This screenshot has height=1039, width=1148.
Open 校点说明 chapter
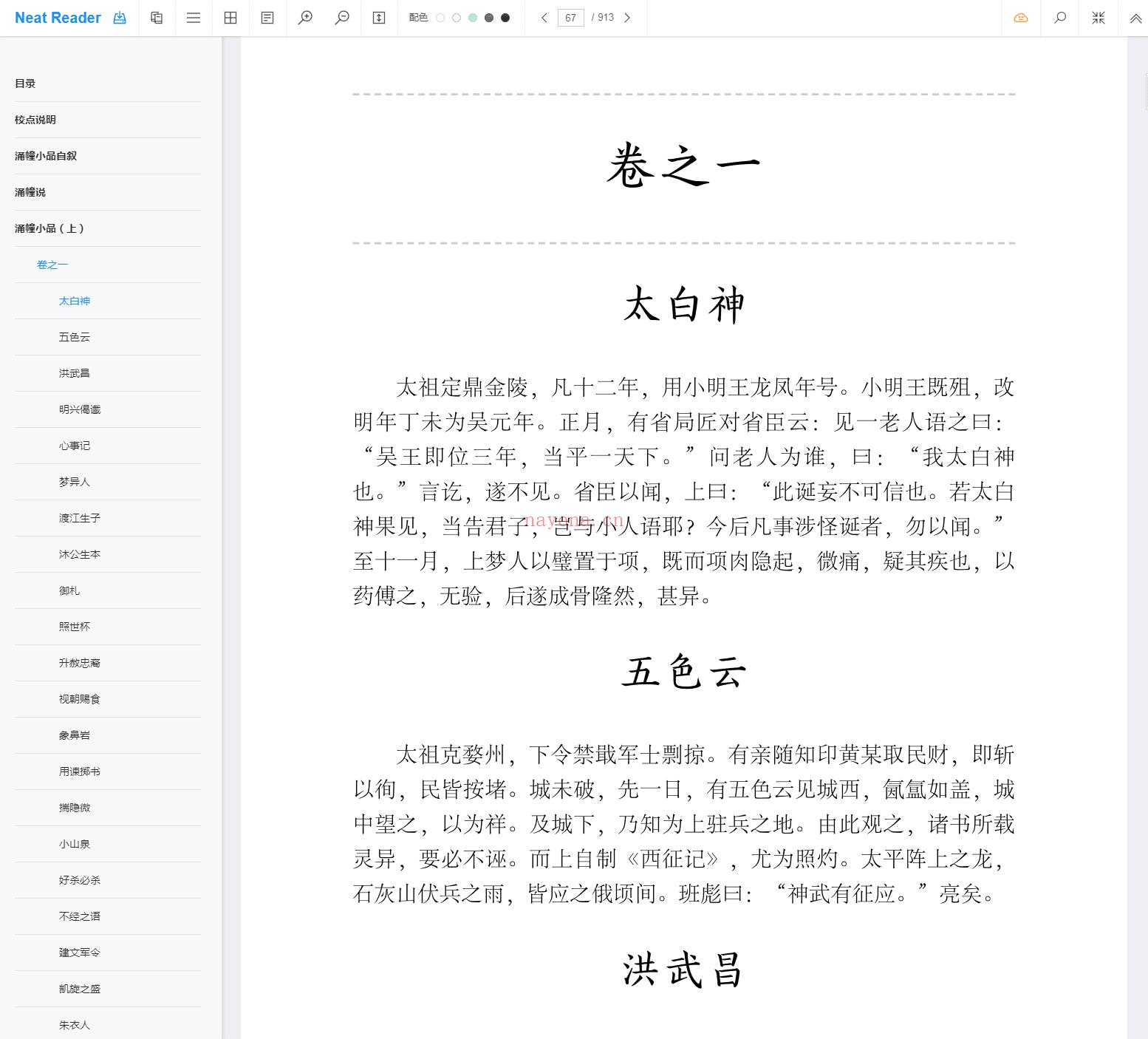(35, 120)
